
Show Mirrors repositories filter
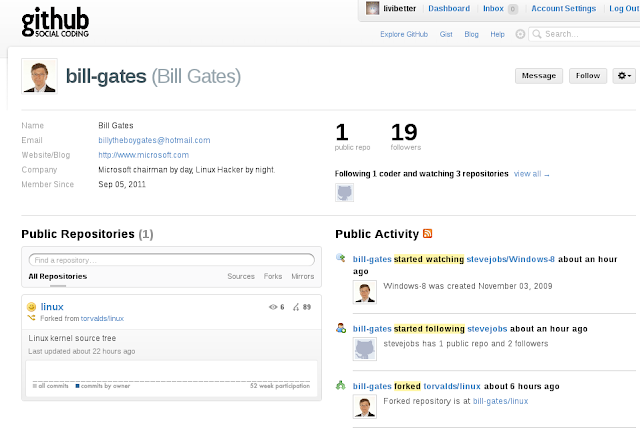click(302, 276)
